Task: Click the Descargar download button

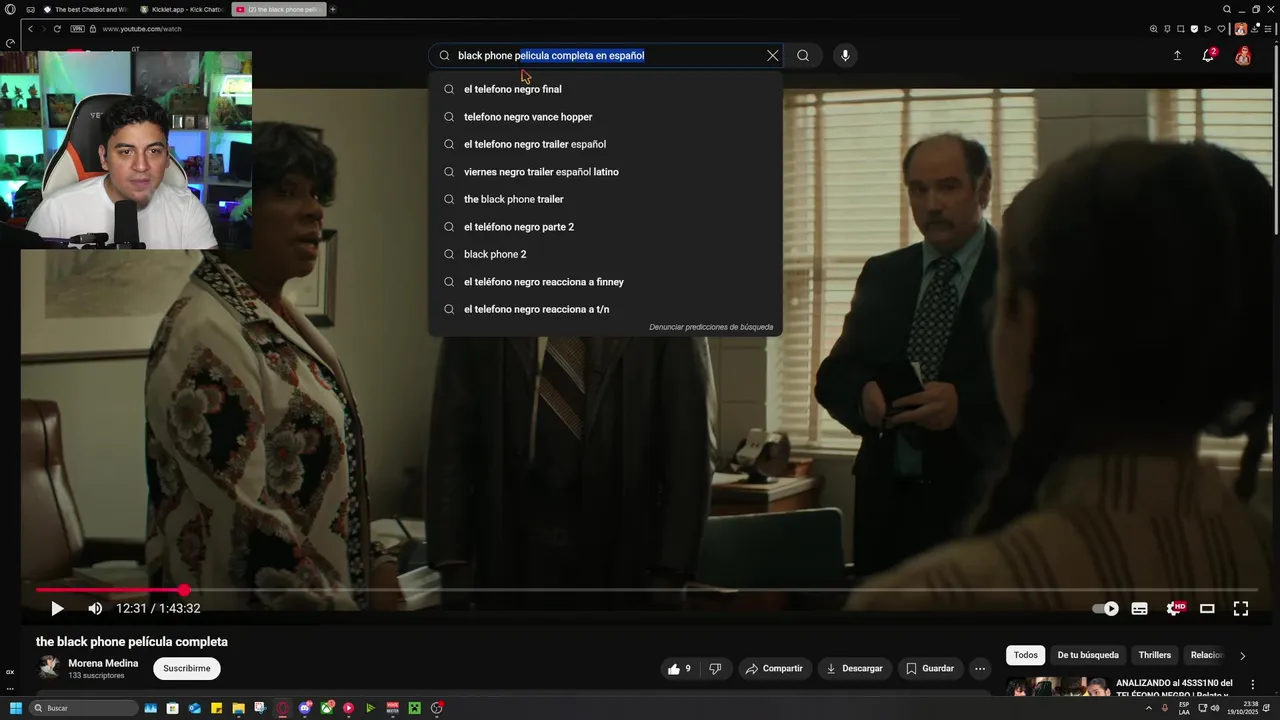Action: tap(854, 668)
